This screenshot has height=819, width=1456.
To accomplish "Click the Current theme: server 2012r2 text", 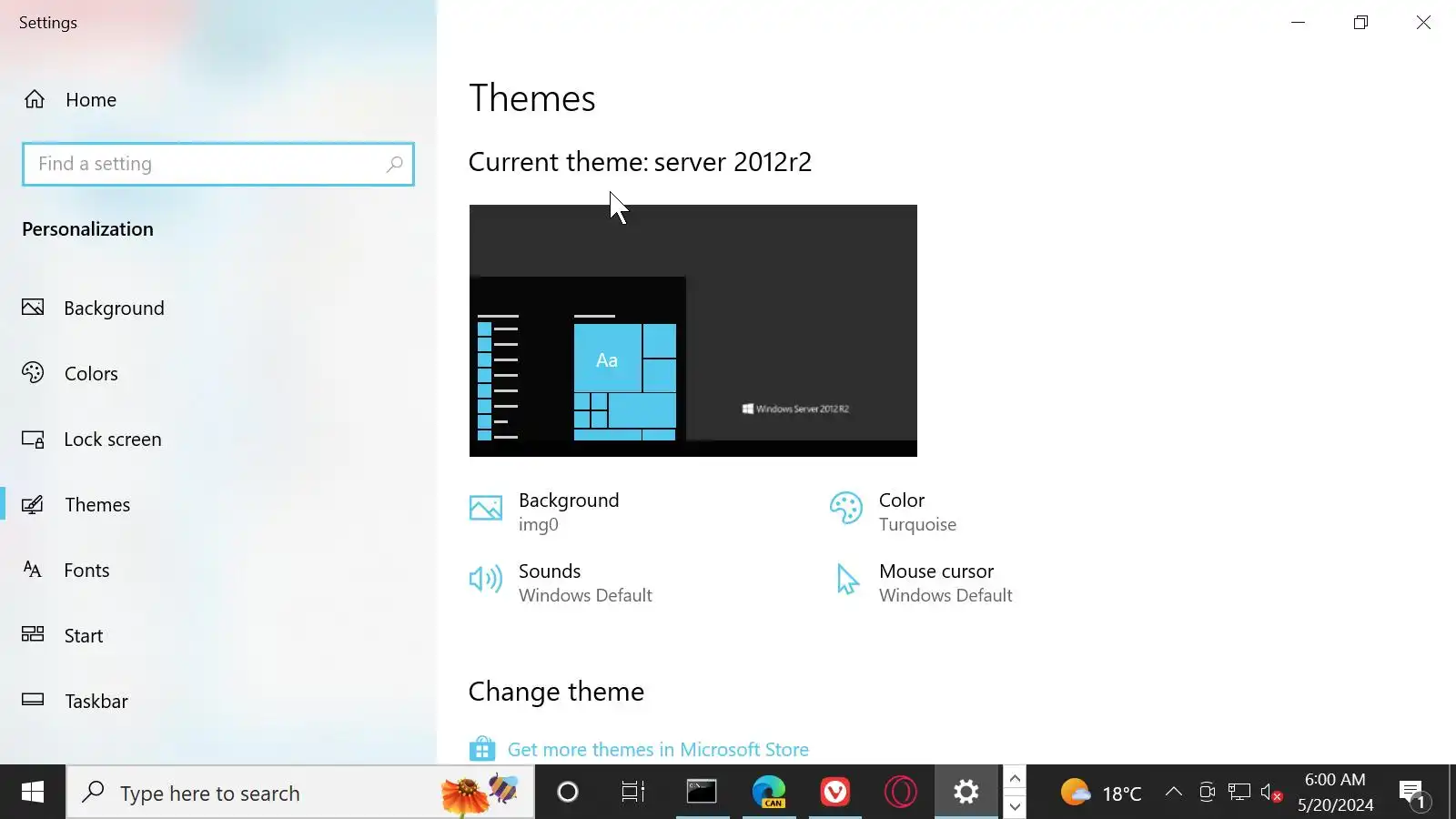I will (640, 161).
